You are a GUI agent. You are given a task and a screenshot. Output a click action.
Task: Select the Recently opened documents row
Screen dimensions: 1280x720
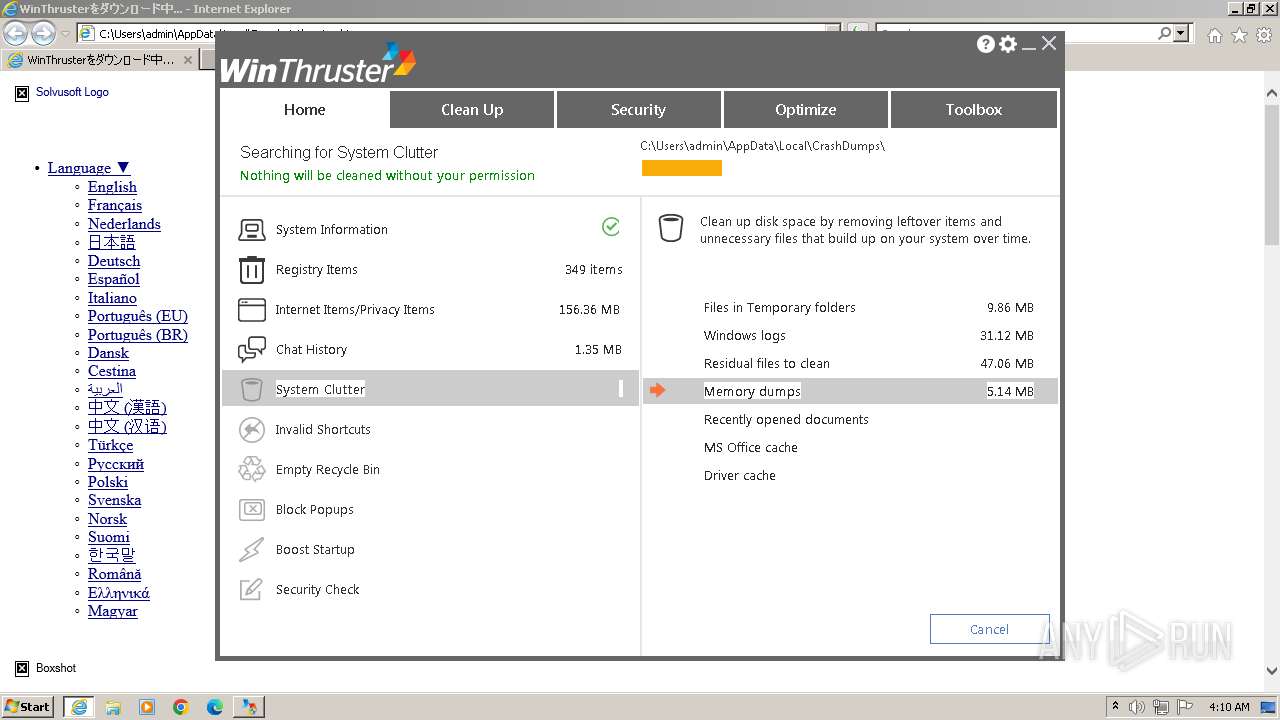pyautogui.click(x=850, y=420)
